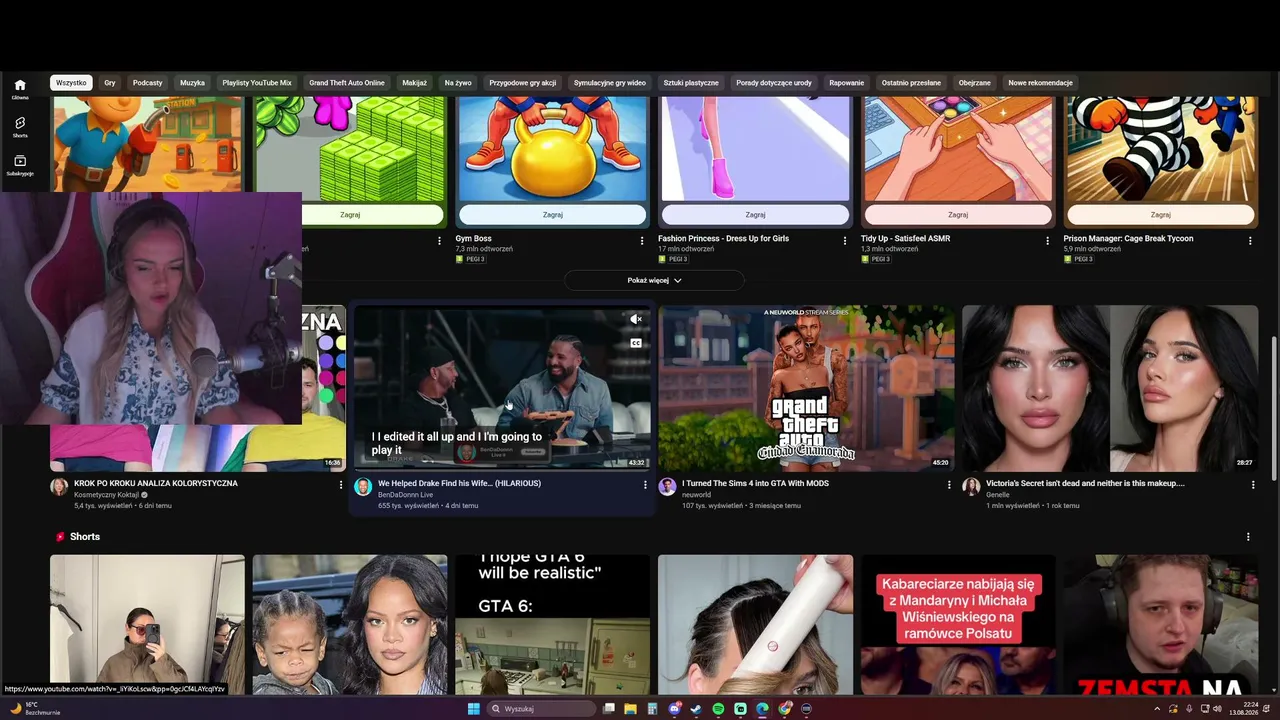Image resolution: width=1280 pixels, height=720 pixels.
Task: Select the Rapowanie filter chip
Action: click(x=847, y=83)
